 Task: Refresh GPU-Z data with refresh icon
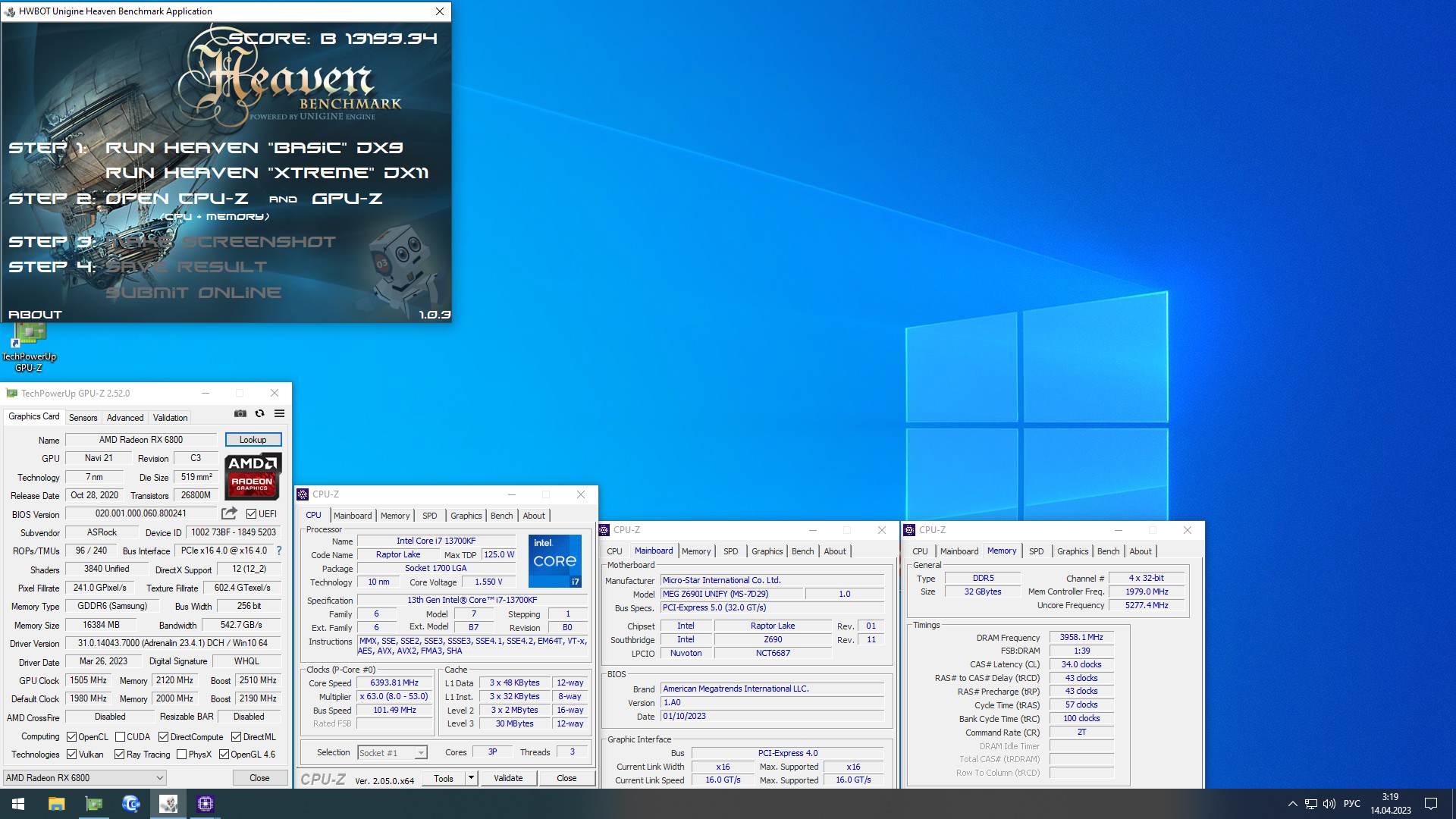pos(260,413)
